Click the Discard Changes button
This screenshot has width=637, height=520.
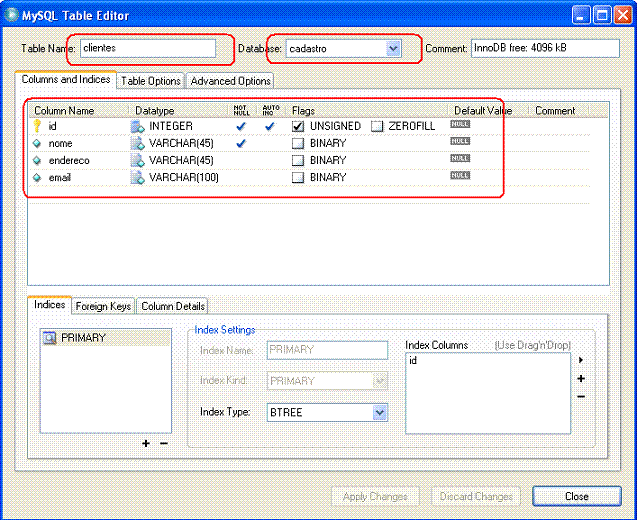pyautogui.click(x=476, y=496)
